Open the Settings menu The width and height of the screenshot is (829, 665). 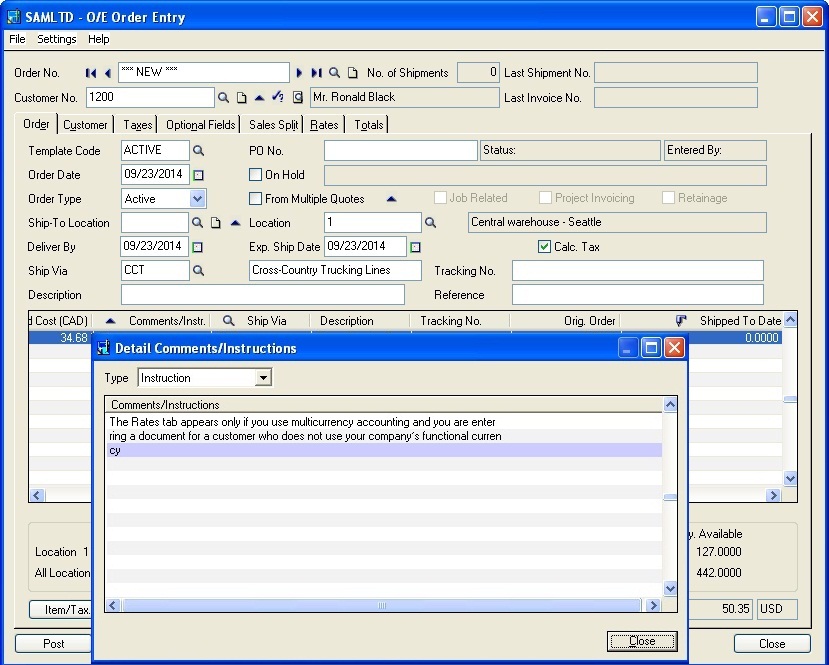coord(57,39)
